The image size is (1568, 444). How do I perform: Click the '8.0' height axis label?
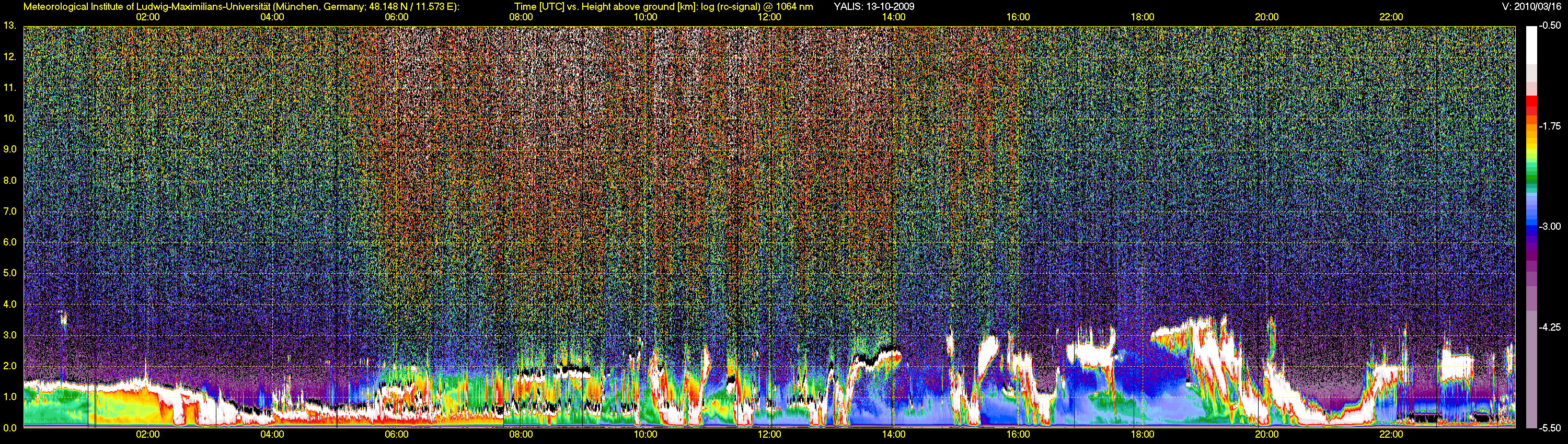click(x=10, y=180)
